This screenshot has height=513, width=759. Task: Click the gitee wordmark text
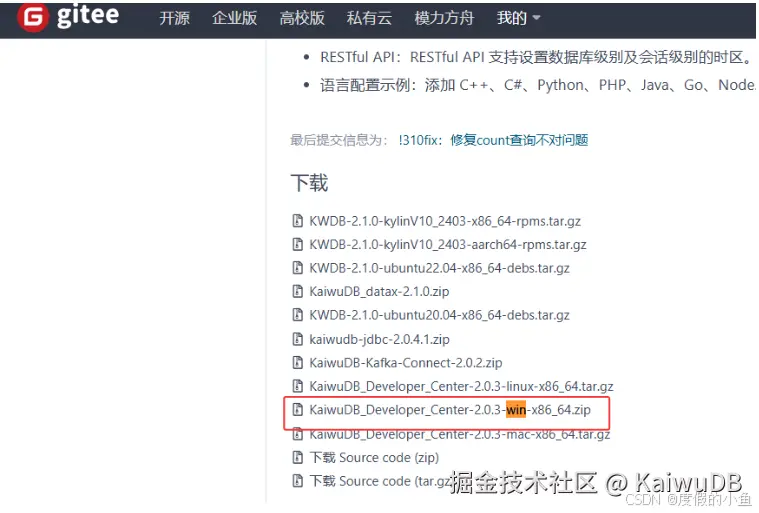tap(88, 16)
